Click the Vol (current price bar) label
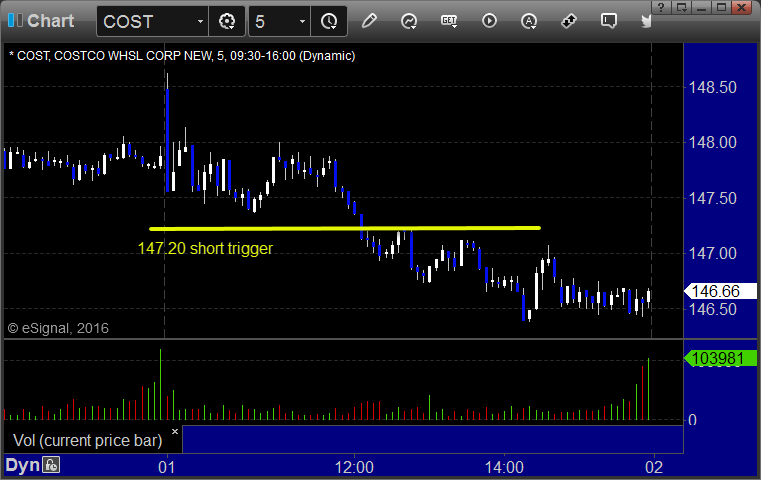The height and width of the screenshot is (480, 761). click(x=87, y=440)
